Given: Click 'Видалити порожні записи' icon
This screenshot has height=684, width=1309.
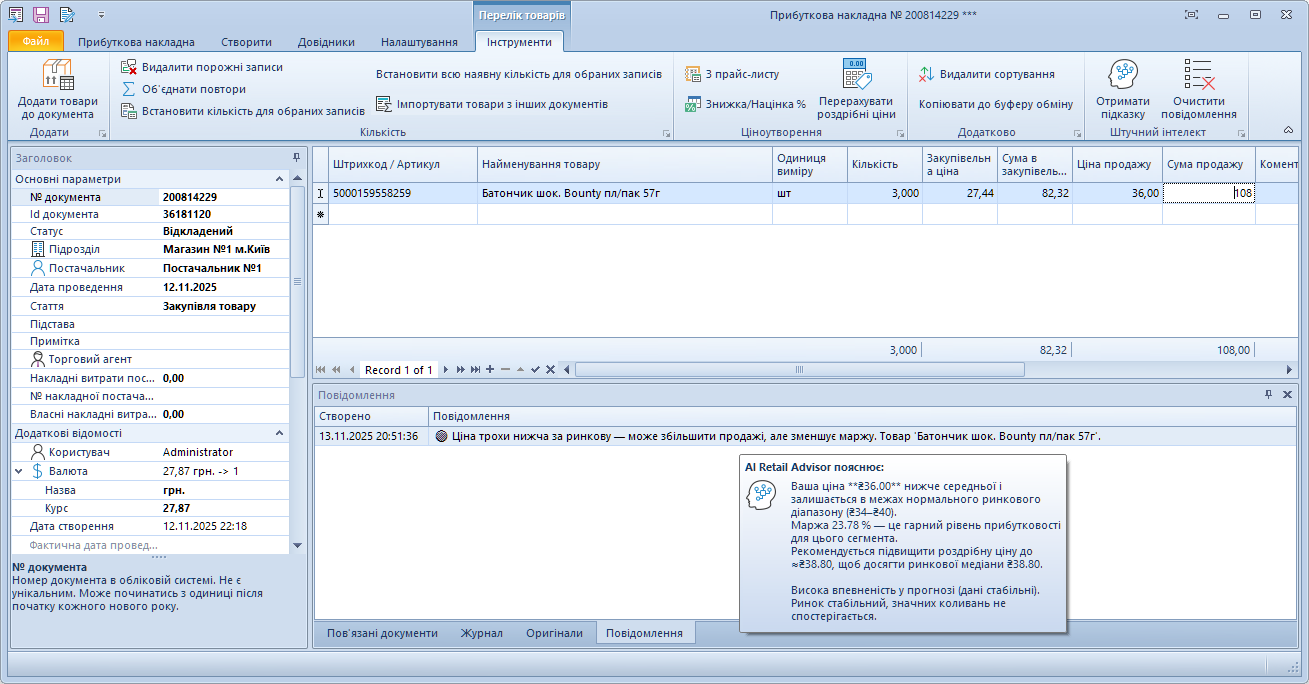Looking at the screenshot, I should tap(129, 67).
